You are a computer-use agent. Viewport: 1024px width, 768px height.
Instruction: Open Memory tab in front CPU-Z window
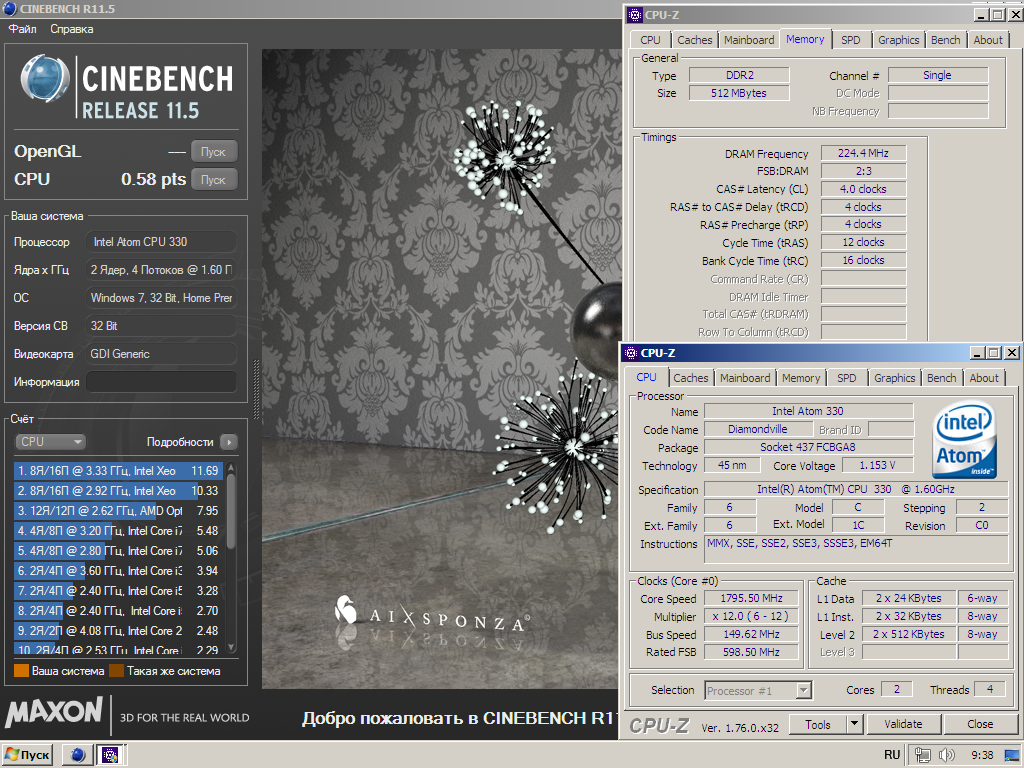[801, 378]
